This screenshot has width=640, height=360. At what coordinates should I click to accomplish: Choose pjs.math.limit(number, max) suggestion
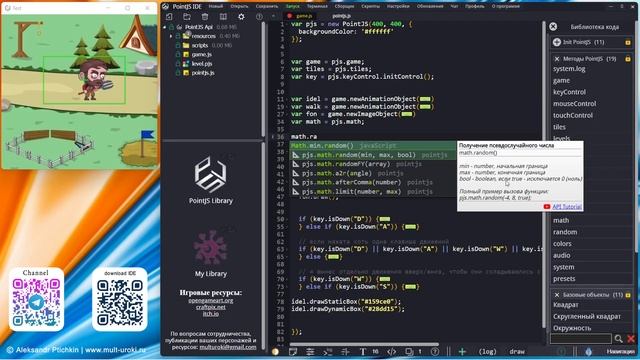coord(373,192)
